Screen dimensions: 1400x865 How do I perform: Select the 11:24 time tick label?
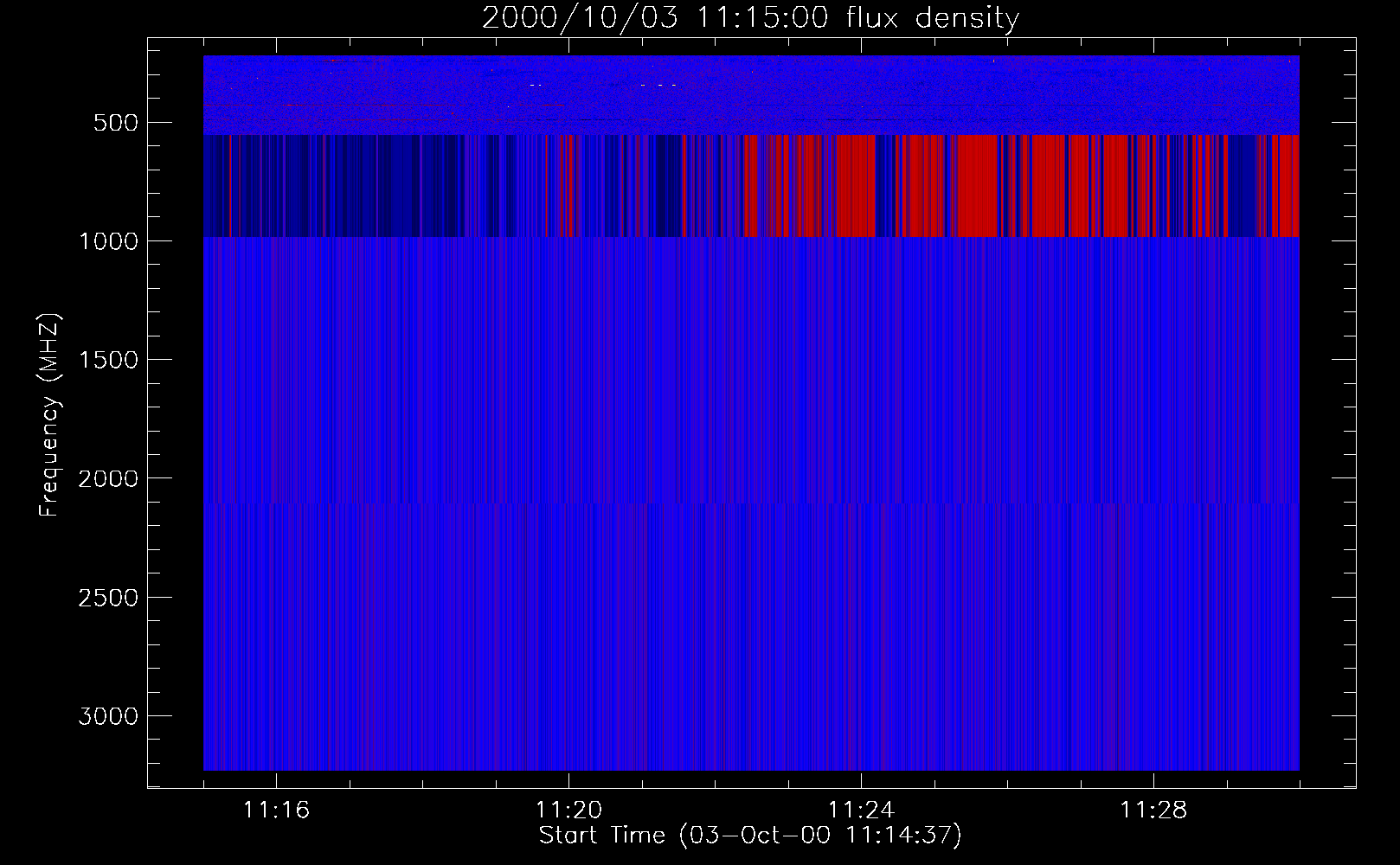[861, 811]
